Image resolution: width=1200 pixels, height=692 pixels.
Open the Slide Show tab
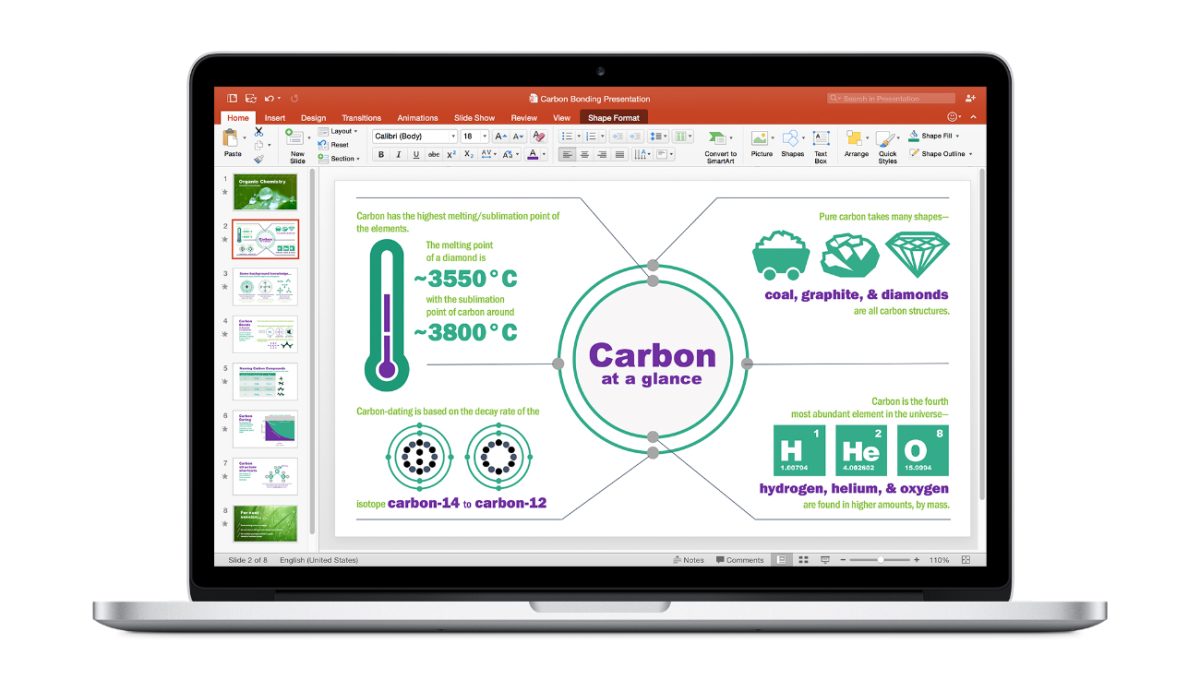click(x=474, y=118)
